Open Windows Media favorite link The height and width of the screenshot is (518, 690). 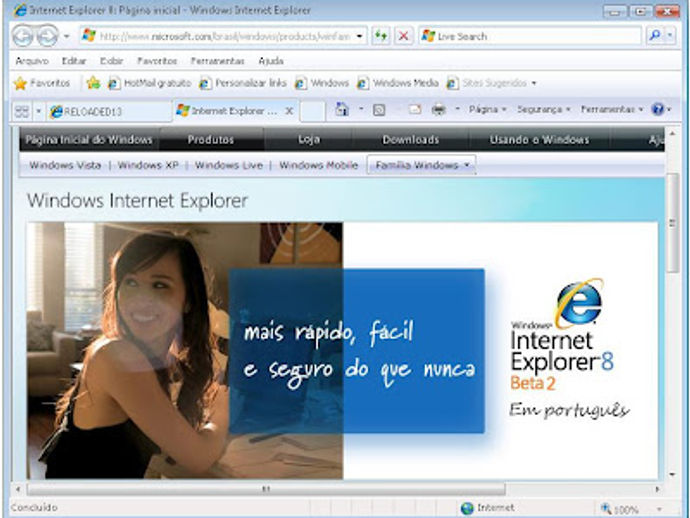click(x=398, y=83)
